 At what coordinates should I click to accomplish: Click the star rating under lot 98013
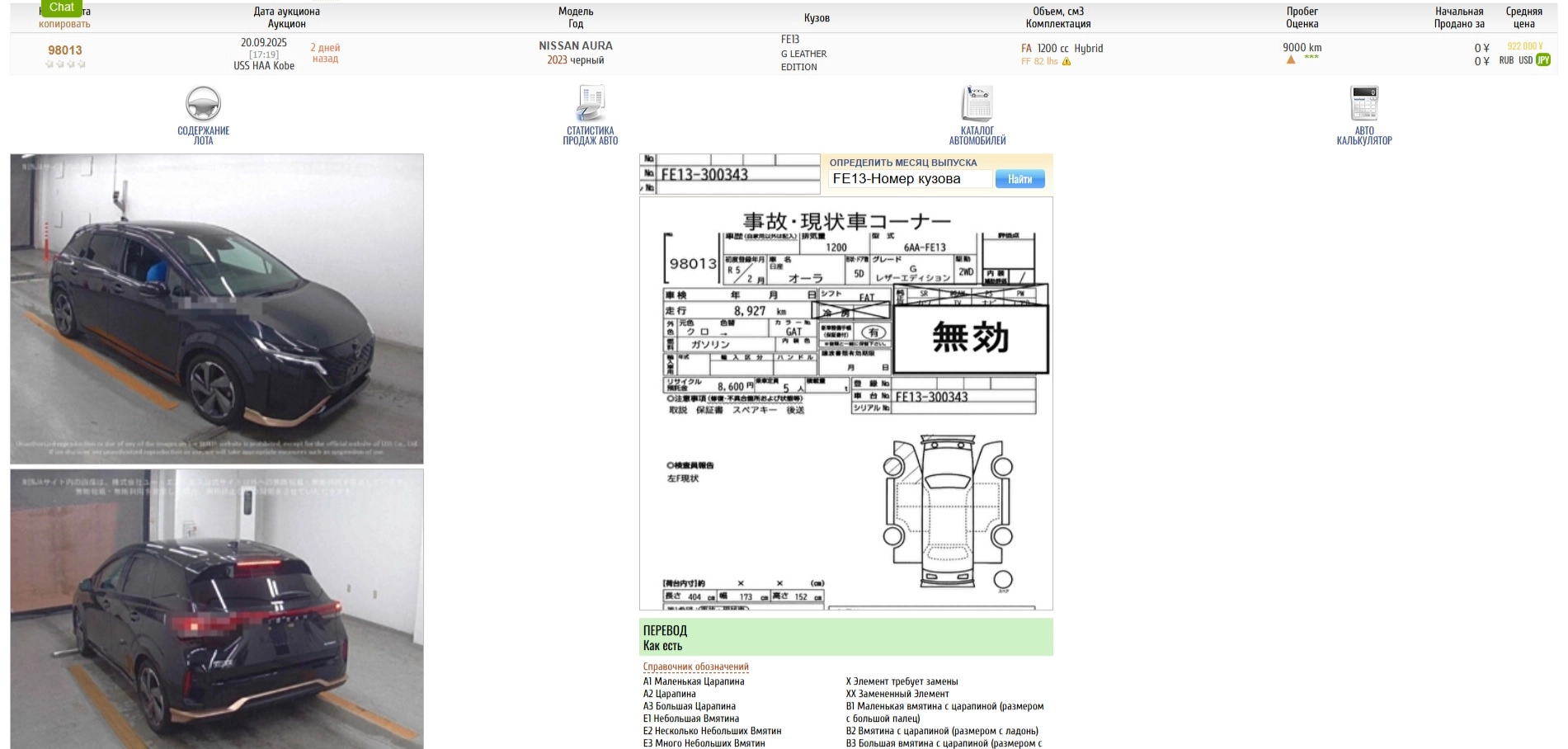(65, 64)
